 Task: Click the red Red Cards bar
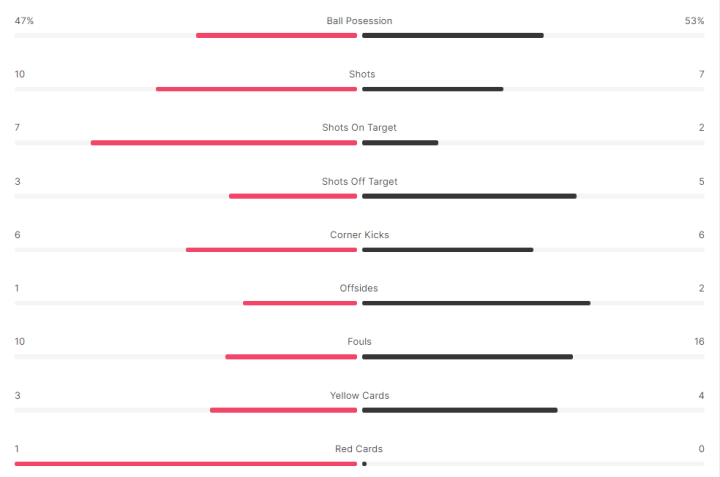[x=186, y=464]
